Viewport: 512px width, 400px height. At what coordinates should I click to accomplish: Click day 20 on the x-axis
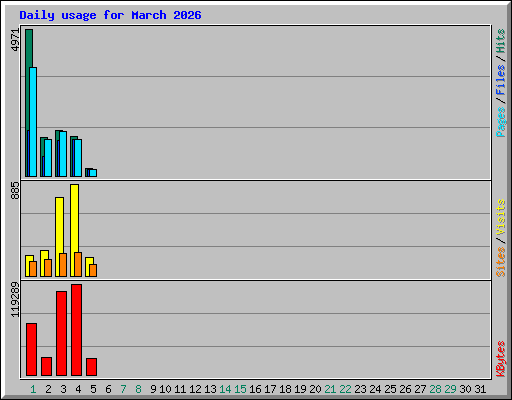315,389
